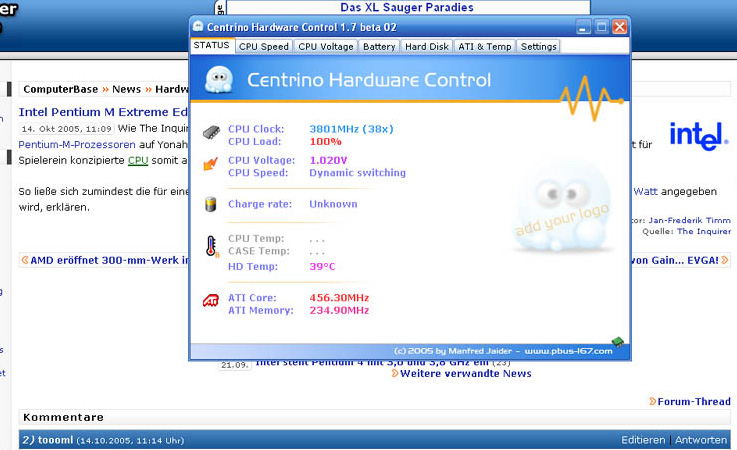Image resolution: width=737 pixels, height=450 pixels.
Task: Minimize the Centrino Hardware Control window
Action: pyautogui.click(x=583, y=27)
